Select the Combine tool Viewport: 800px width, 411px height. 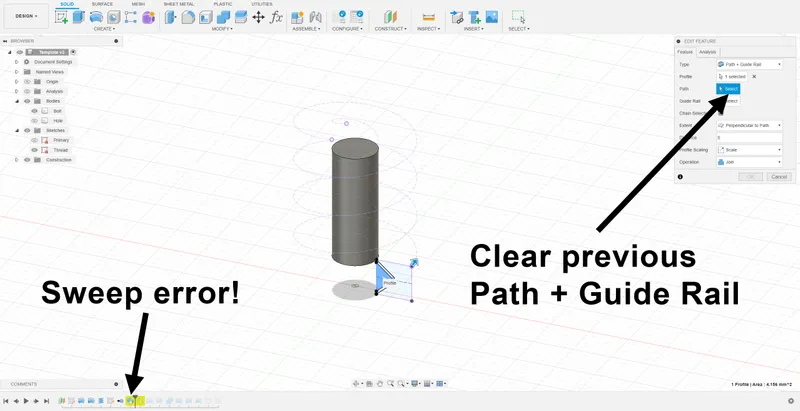[x=223, y=17]
